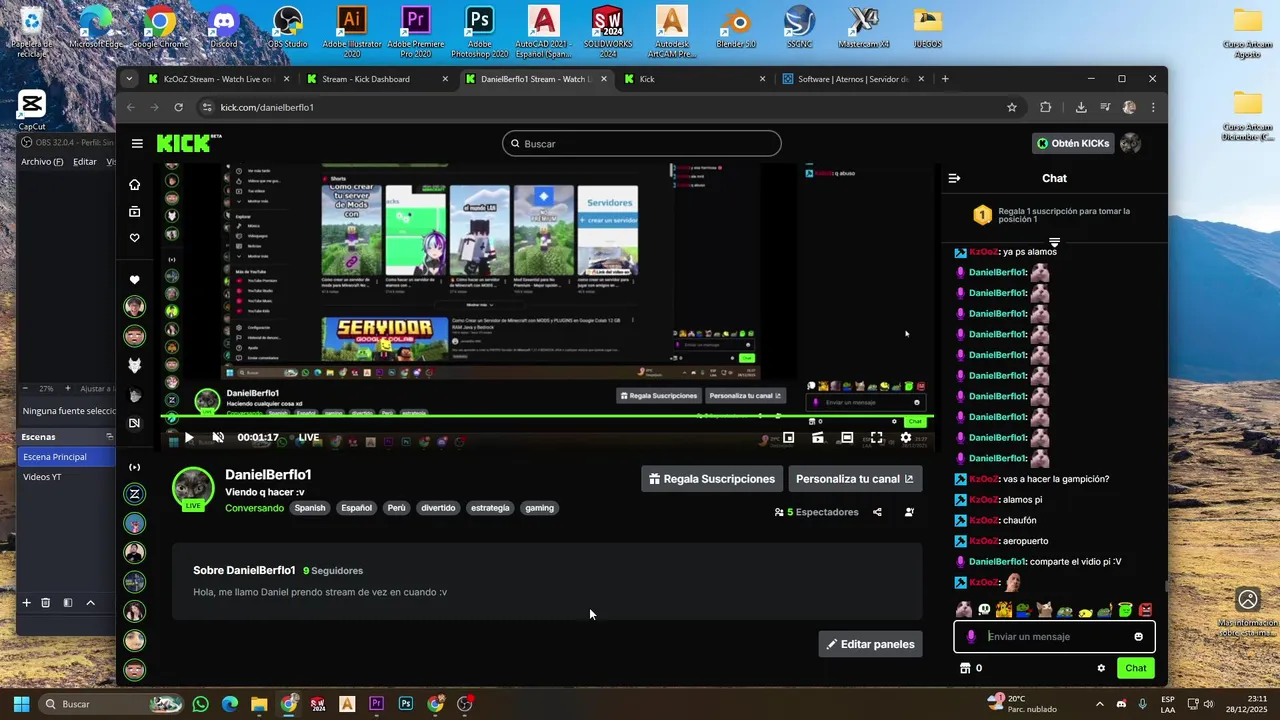This screenshot has height=720, width=1280.
Task: Open Following heart outline icon in sidebar
Action: point(135,238)
